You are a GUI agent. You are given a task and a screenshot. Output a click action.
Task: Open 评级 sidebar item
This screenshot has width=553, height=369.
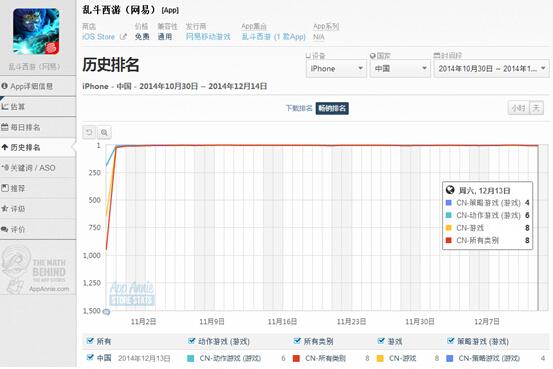click(38, 209)
